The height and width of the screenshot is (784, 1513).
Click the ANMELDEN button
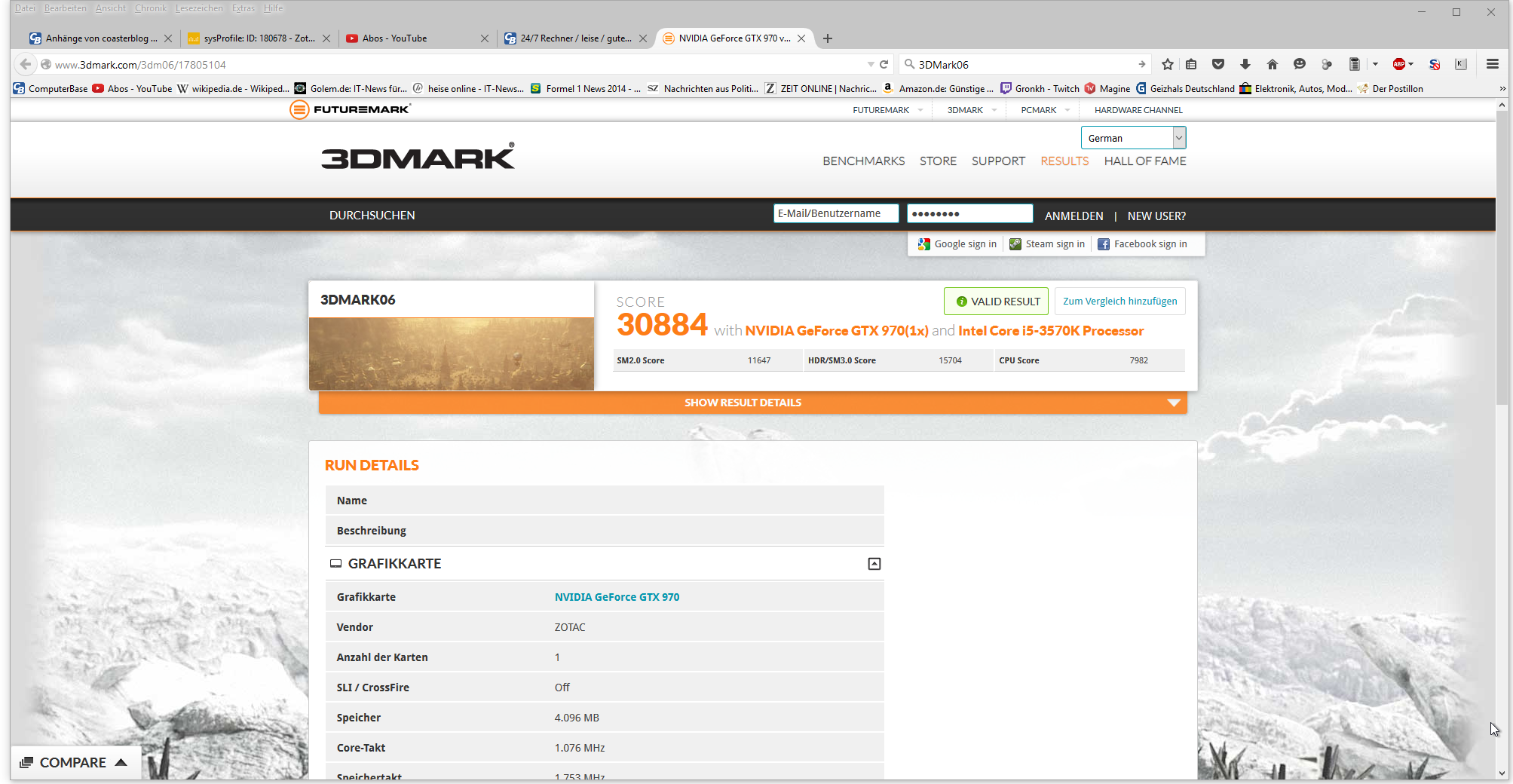point(1073,216)
